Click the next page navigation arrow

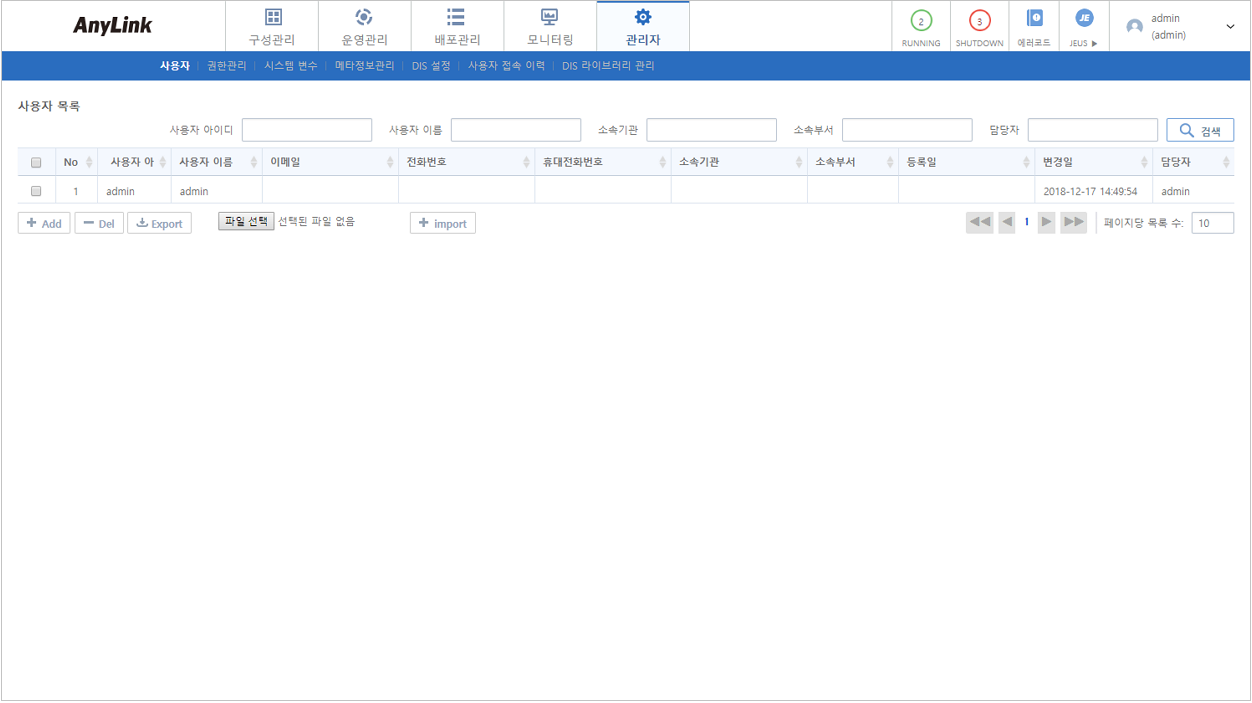[1046, 222]
